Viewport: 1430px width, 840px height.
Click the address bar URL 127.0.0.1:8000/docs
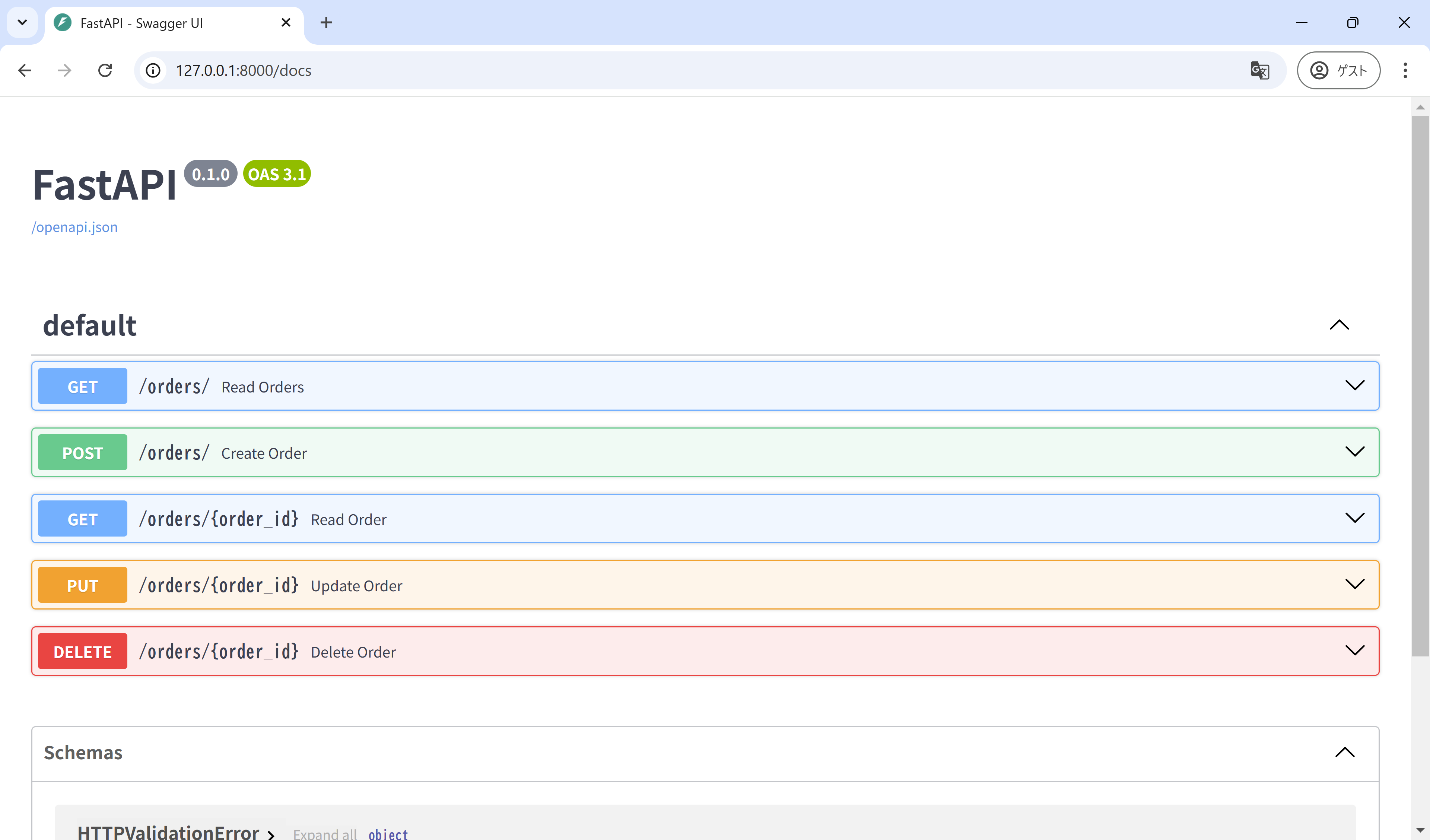click(x=244, y=70)
